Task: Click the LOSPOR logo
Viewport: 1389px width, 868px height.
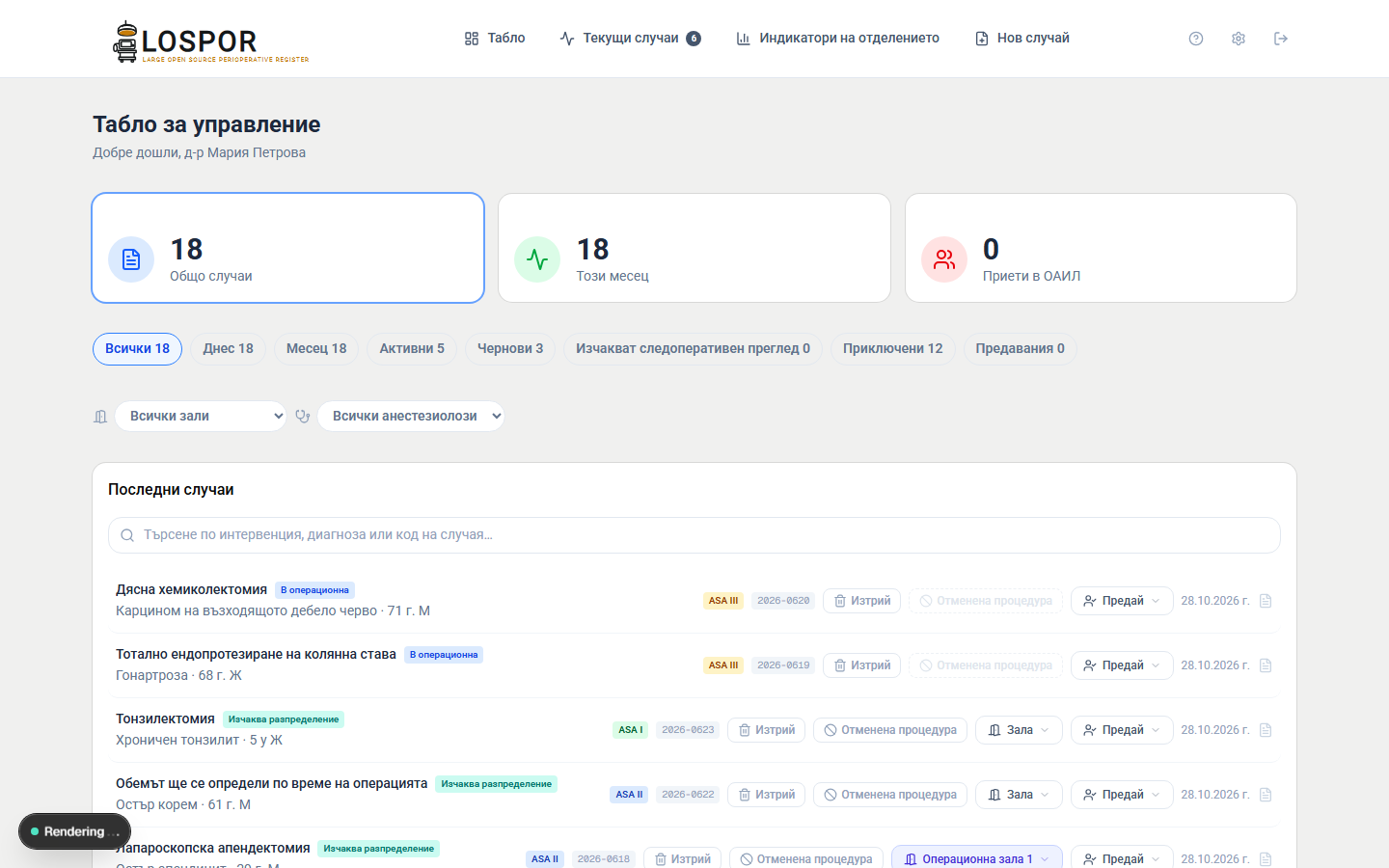Action: (x=211, y=41)
